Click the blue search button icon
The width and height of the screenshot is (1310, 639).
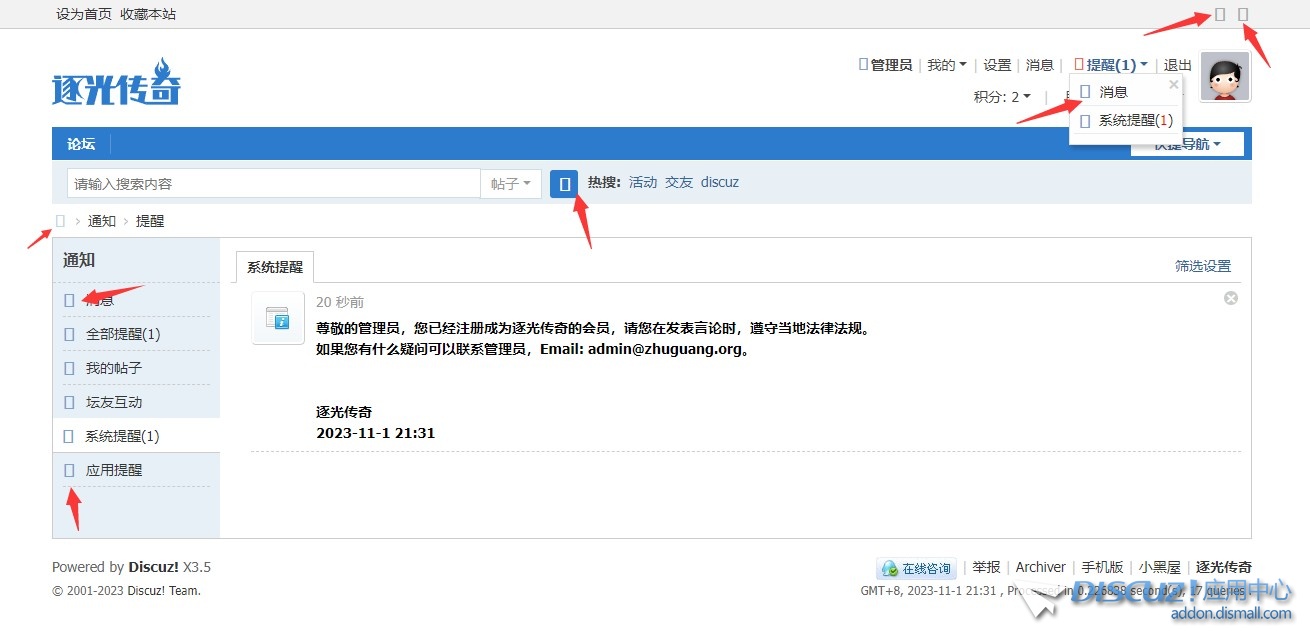point(564,184)
